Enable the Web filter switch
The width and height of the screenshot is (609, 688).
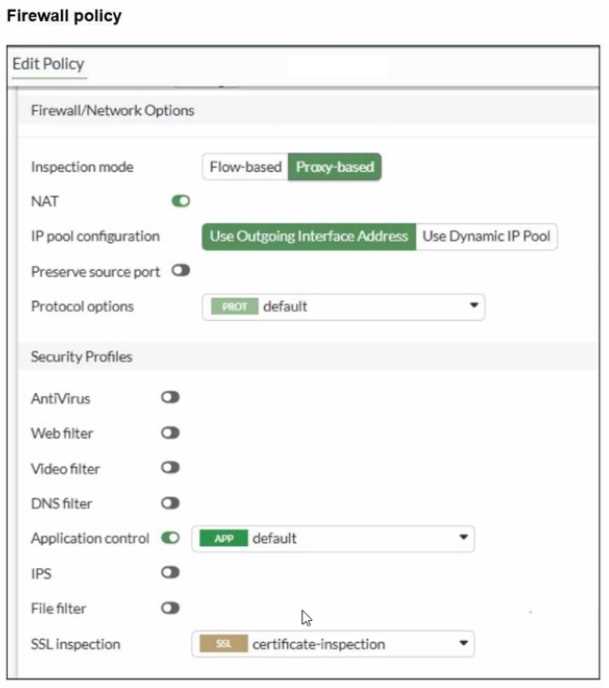[x=170, y=433]
